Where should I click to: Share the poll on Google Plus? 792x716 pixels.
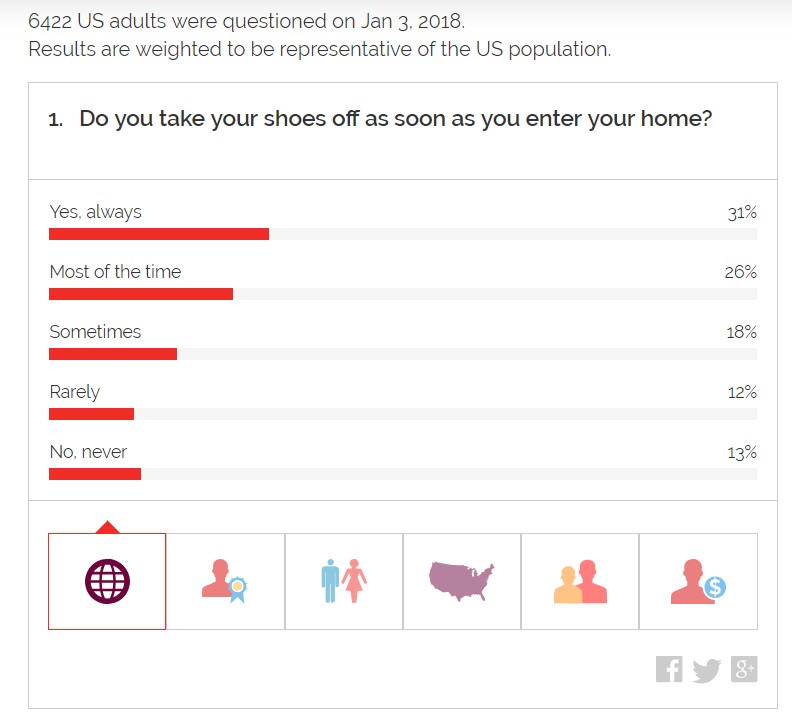744,669
